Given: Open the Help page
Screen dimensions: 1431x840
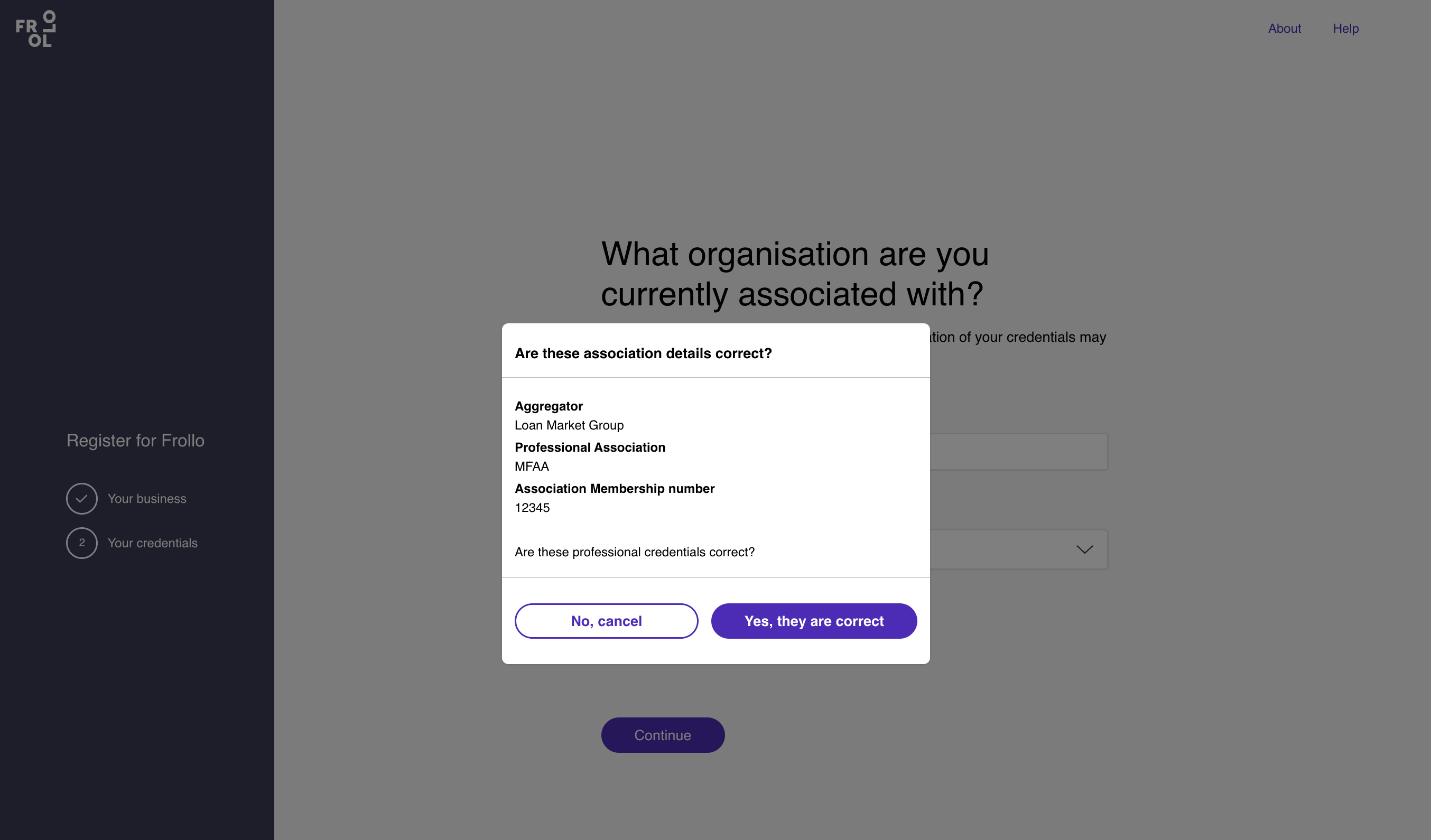Looking at the screenshot, I should coord(1346,29).
